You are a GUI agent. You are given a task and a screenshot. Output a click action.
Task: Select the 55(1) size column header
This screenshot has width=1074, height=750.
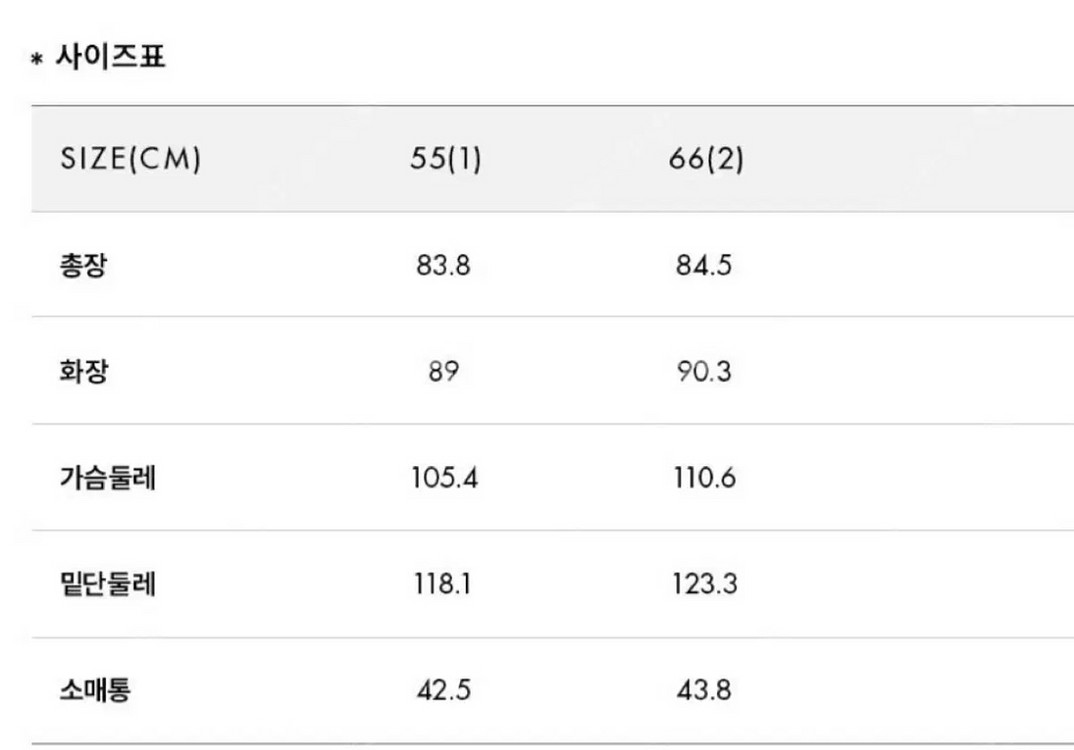[445, 159]
